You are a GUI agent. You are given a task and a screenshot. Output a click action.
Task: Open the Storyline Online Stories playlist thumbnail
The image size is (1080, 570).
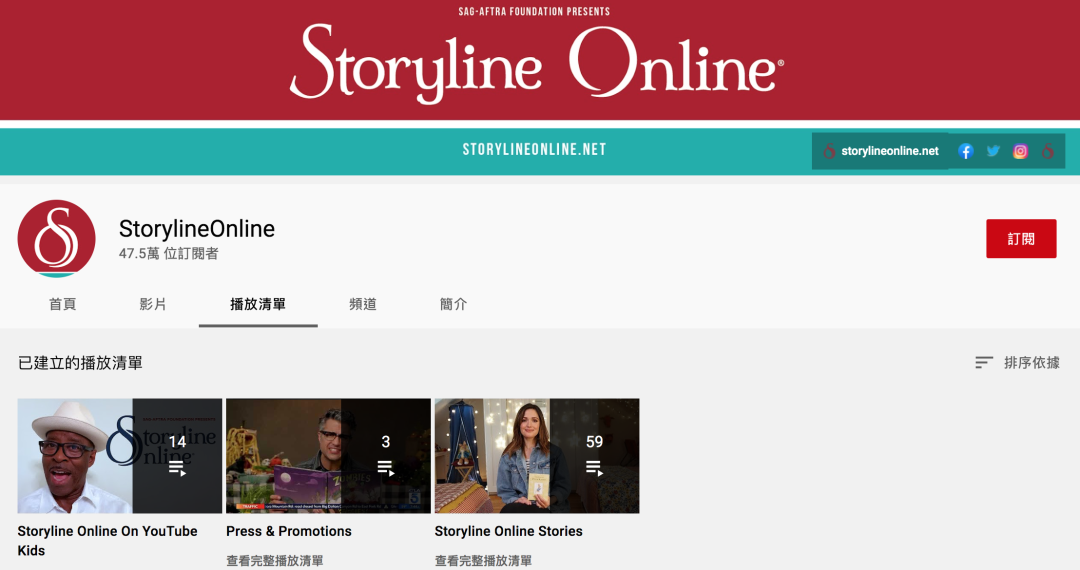coord(536,456)
